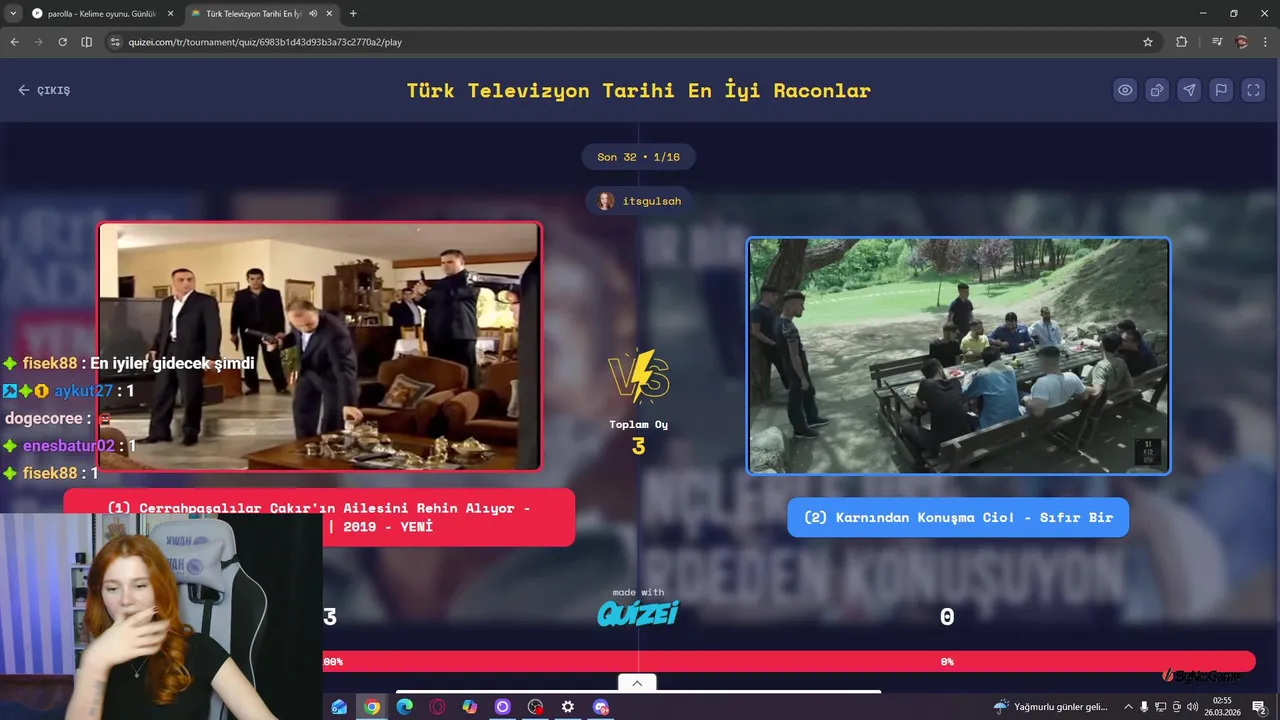This screenshot has height=720, width=1280.
Task: Click the split view icon in toolbar
Action: 86,42
